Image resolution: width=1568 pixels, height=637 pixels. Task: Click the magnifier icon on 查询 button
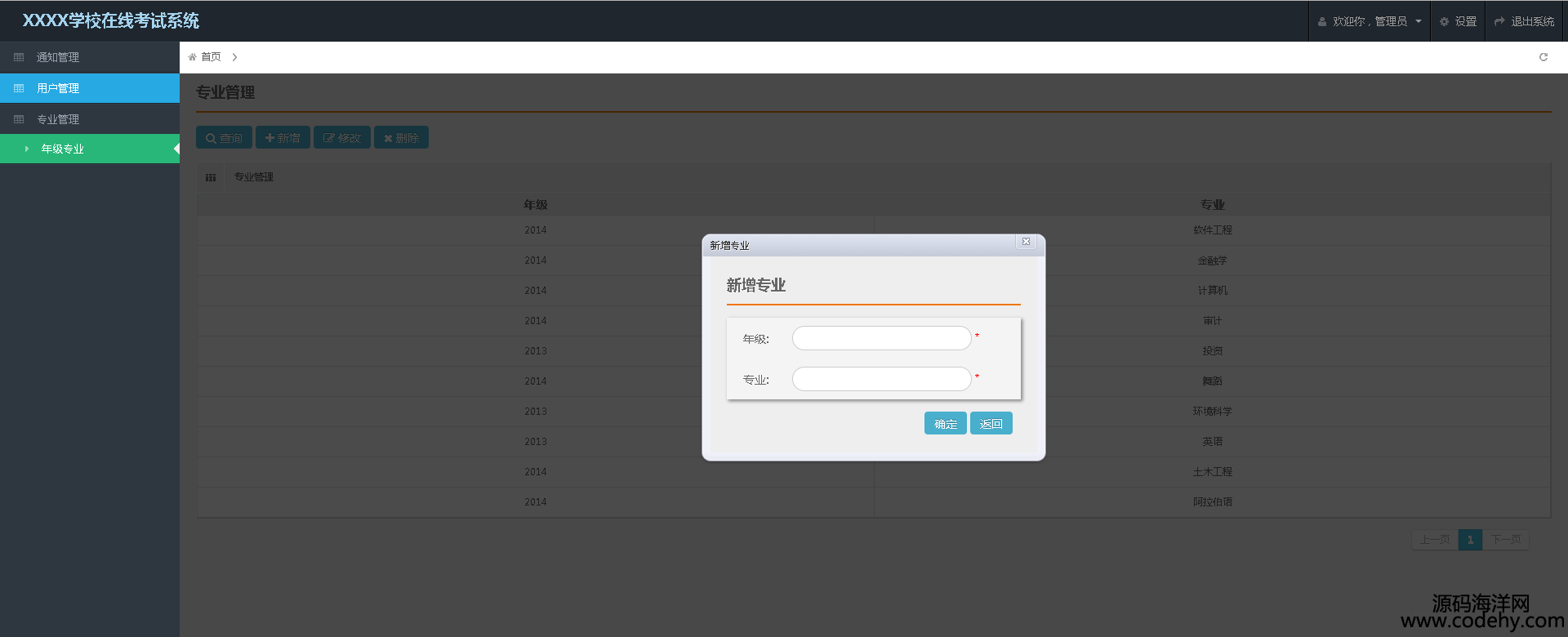pos(211,138)
